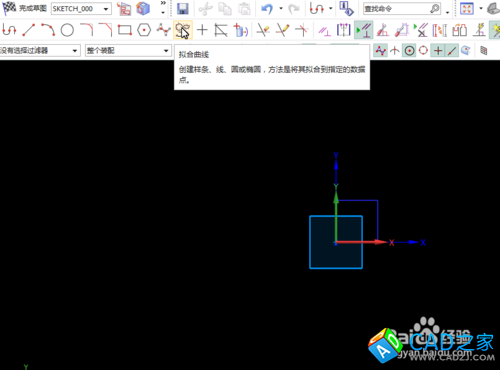Select the Line tool
The image size is (500, 370).
(29, 30)
